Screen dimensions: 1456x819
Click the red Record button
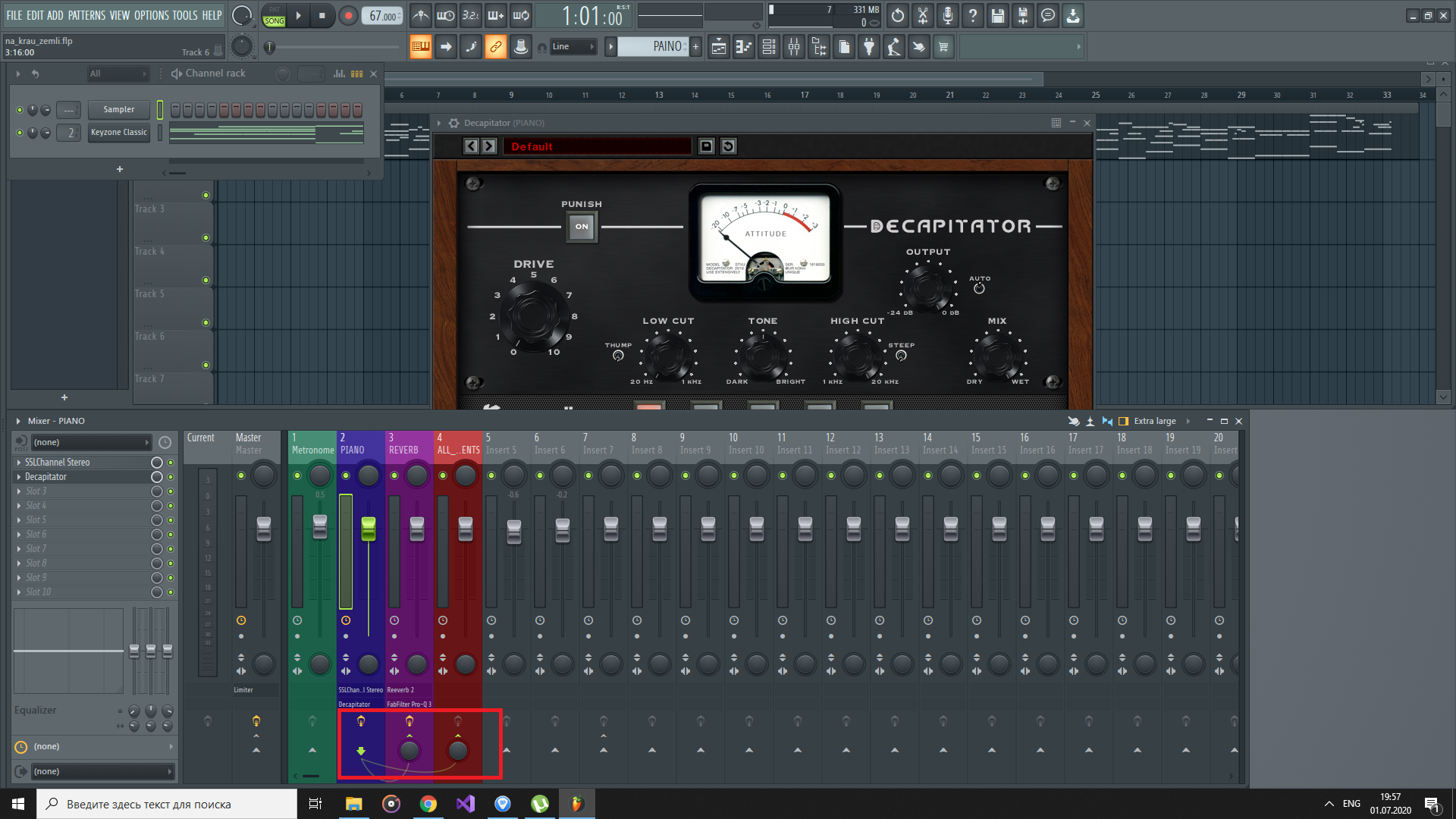pos(348,15)
